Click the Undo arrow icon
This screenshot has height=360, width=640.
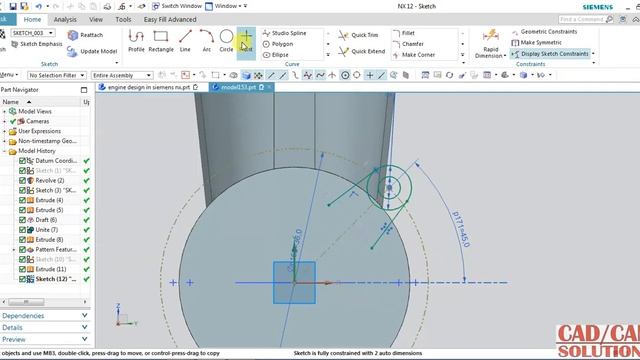click(38, 6)
